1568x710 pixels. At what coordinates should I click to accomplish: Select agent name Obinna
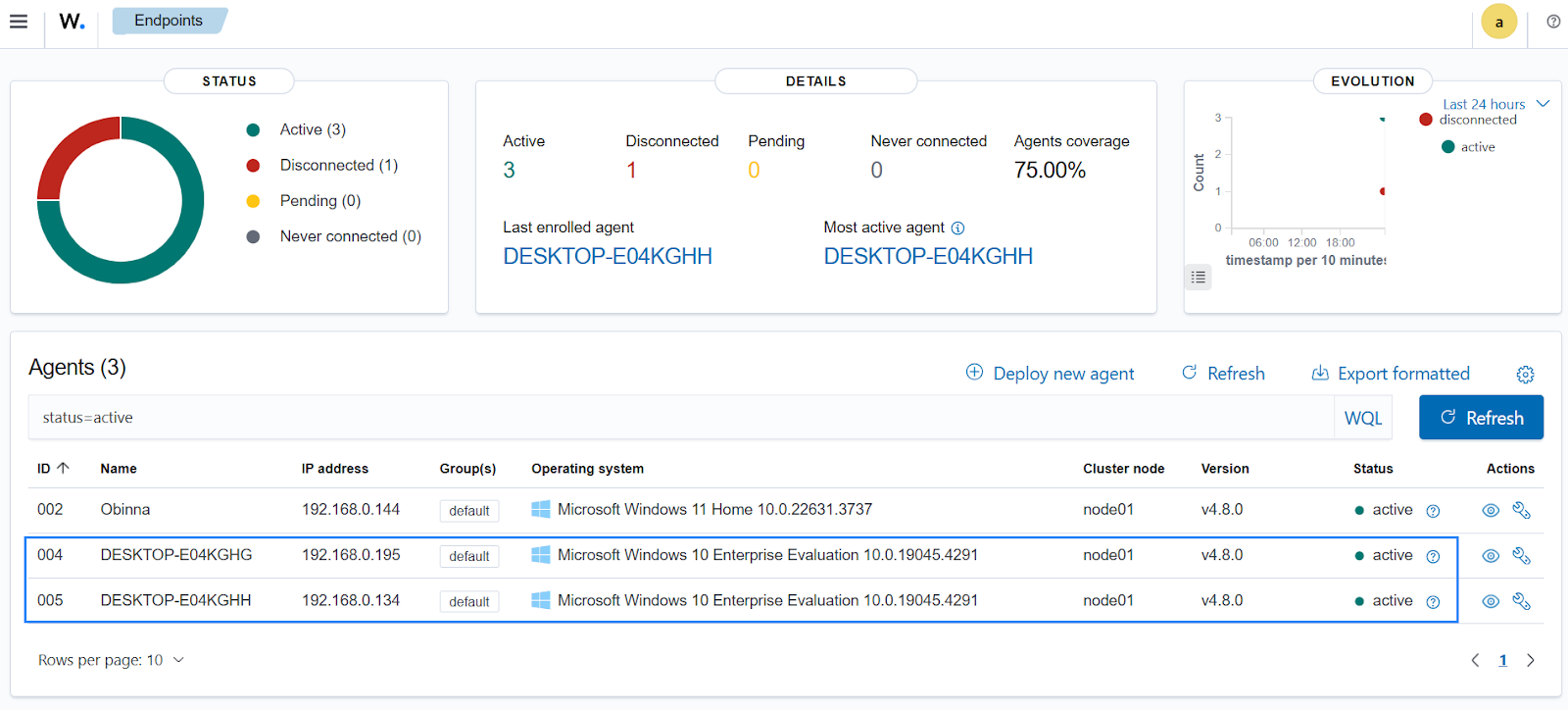125,510
